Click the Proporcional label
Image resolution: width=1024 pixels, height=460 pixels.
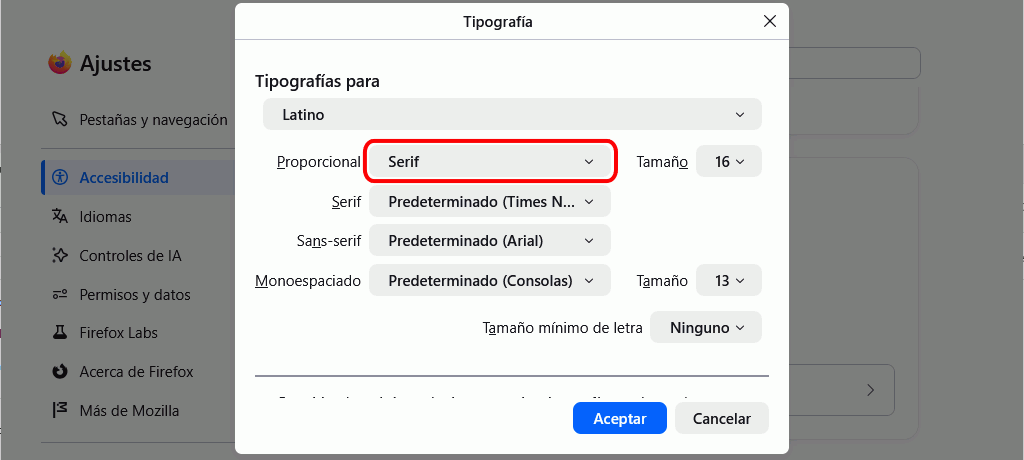[x=319, y=161]
